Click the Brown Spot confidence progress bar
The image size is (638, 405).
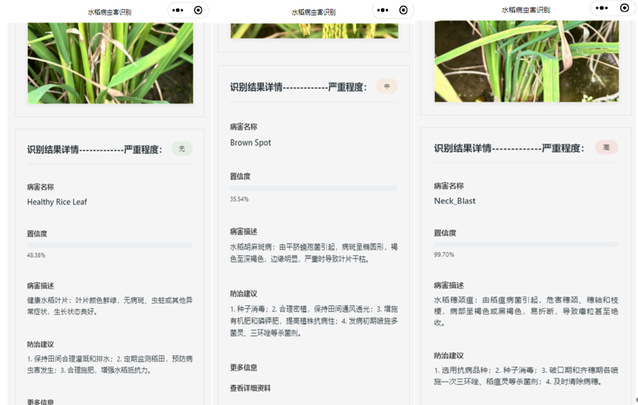313,188
